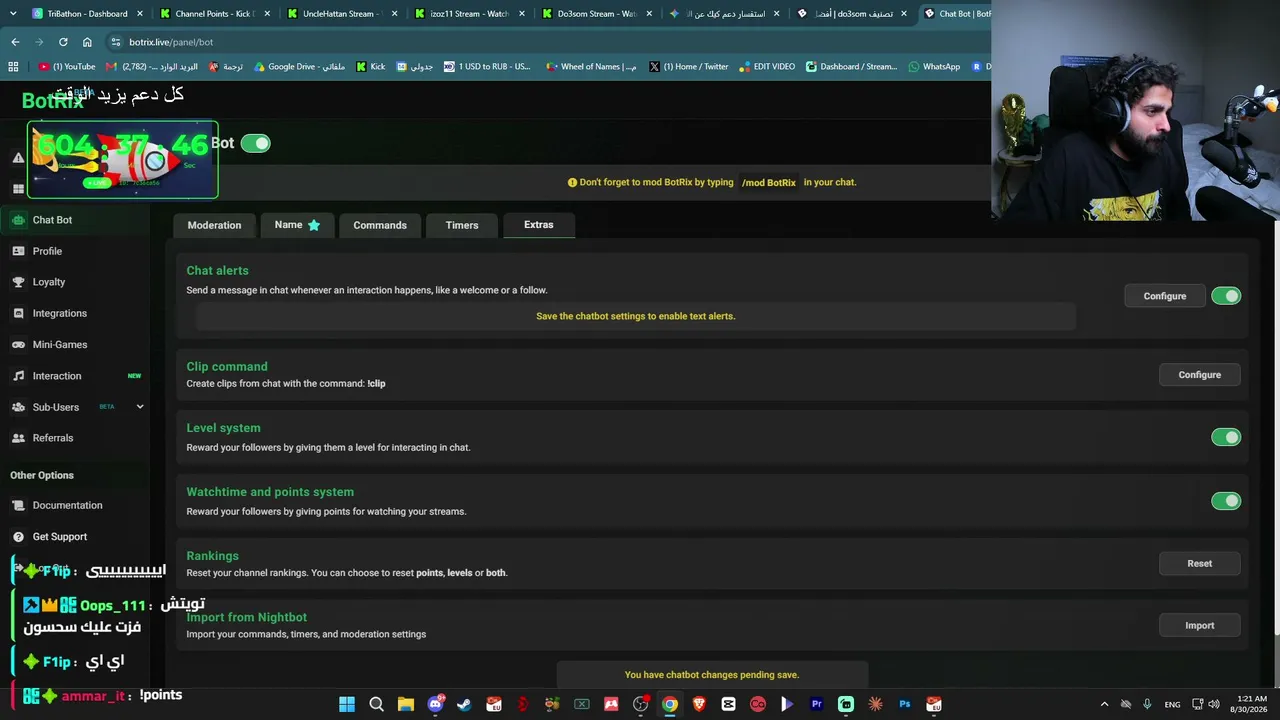The width and height of the screenshot is (1280, 720).
Task: Click Import from Nightbot button
Action: pos(1200,626)
